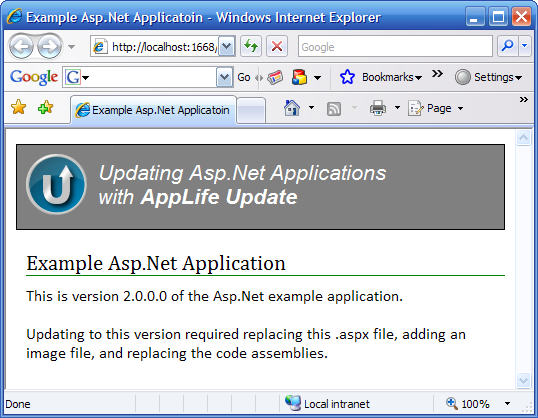This screenshot has height=418, width=538.
Task: Click the browser Forward arrow button
Action: pyautogui.click(x=49, y=46)
